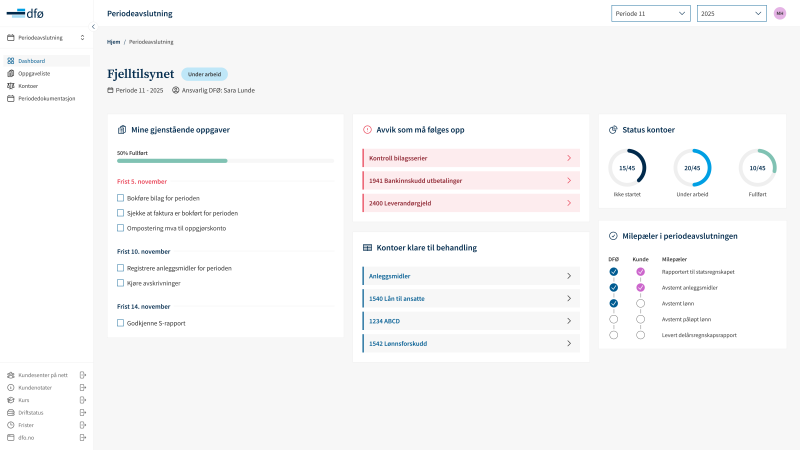The height and width of the screenshot is (450, 800).
Task: Click the pie chart icon beside Status kontoer
Action: point(613,130)
